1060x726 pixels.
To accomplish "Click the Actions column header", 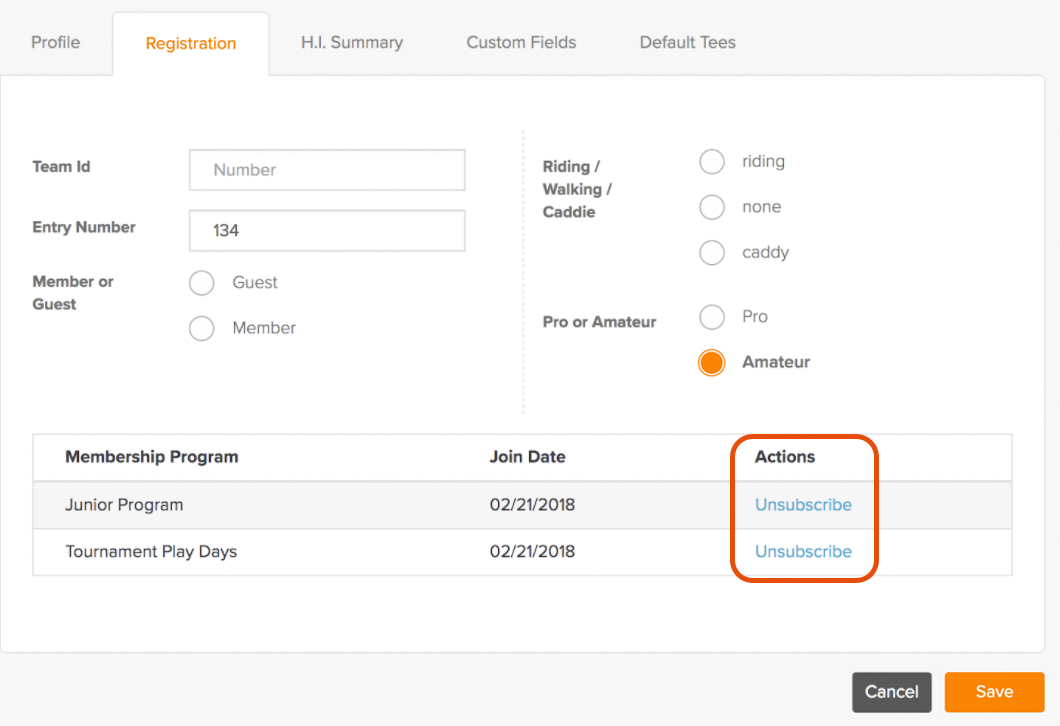I will (785, 457).
